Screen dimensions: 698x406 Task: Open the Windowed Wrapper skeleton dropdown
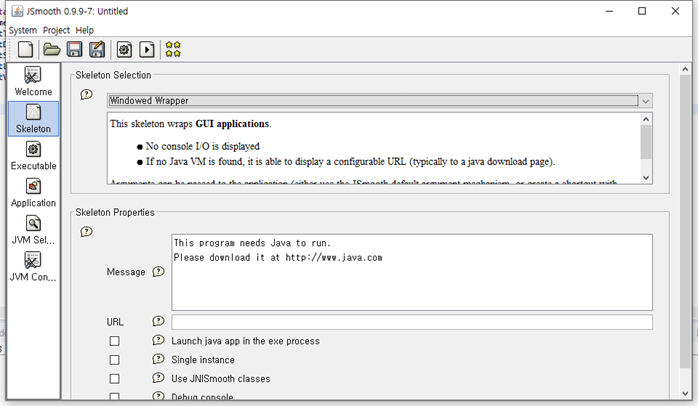[380, 101]
